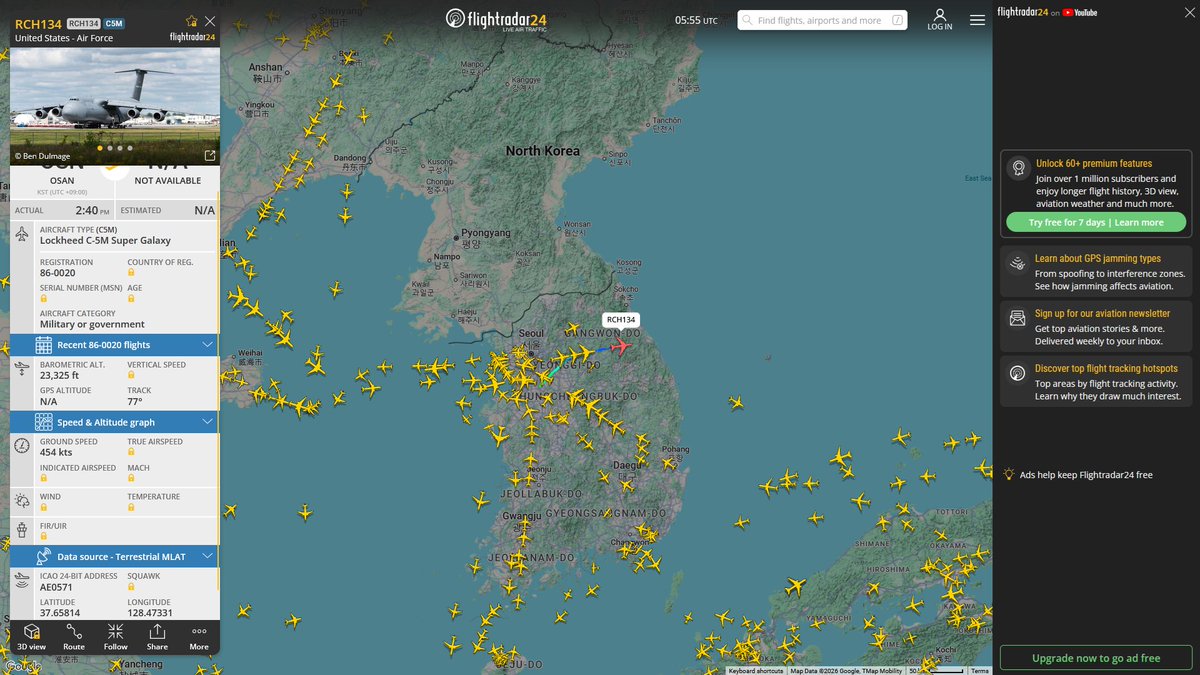Click the transponder signal airplane icon
1200x675 pixels.
coord(22,579)
